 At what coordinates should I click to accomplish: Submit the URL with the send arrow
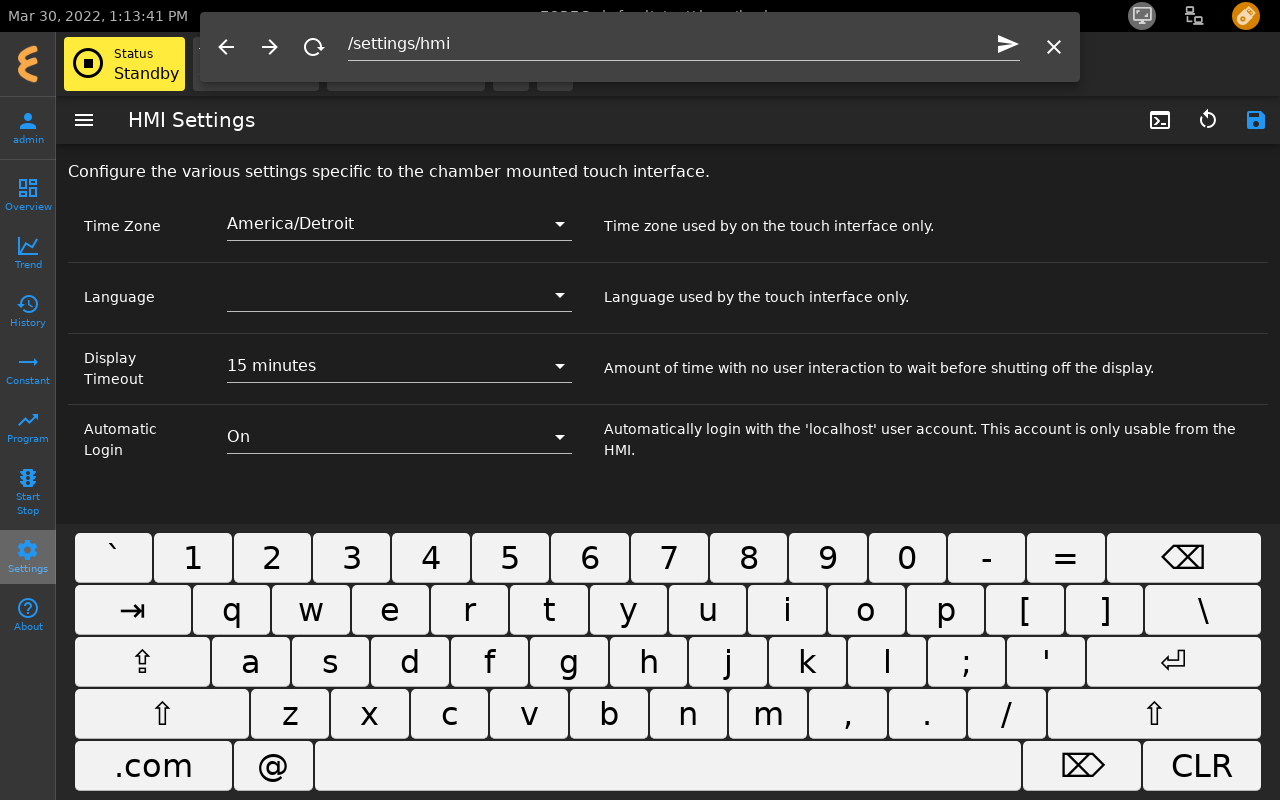point(1007,44)
